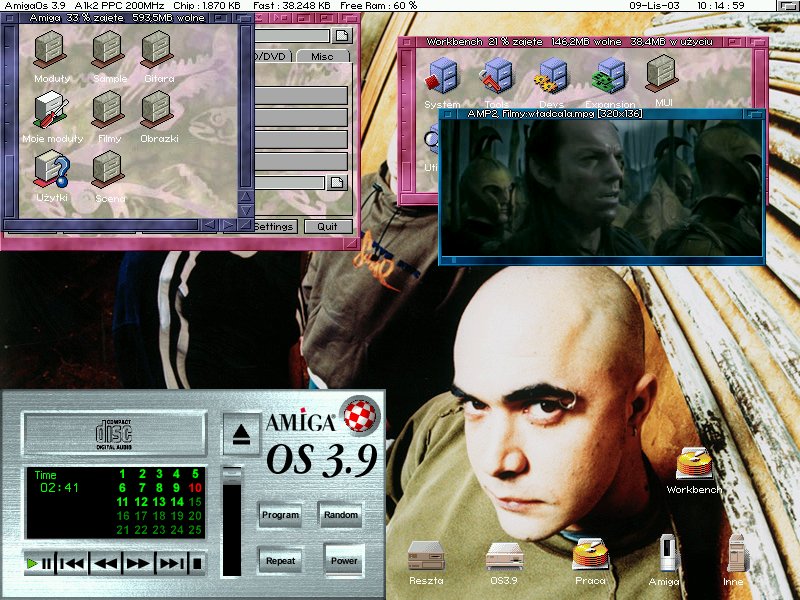Skip to the previous CD track
This screenshot has width=800, height=600.
pyautogui.click(x=71, y=563)
